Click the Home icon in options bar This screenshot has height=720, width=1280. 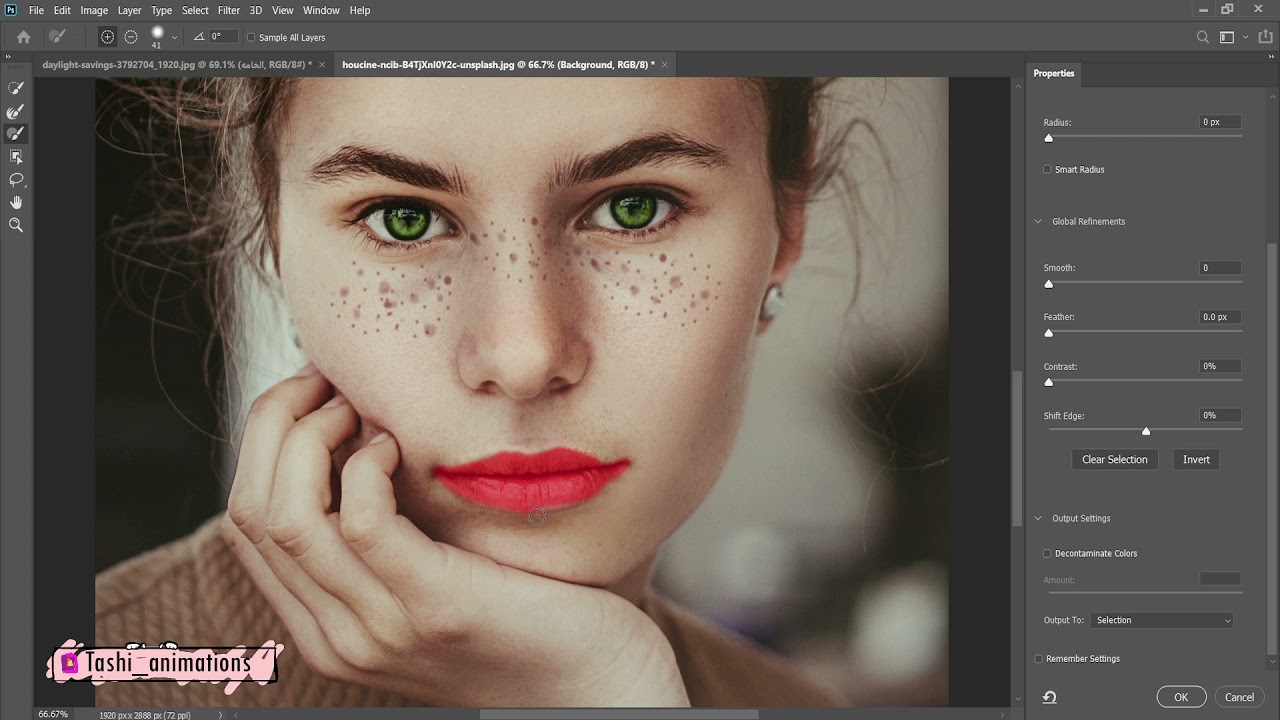point(24,37)
